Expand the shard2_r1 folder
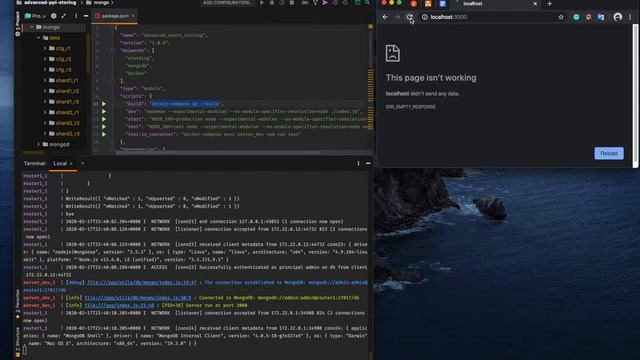The image size is (640, 360). [45, 112]
